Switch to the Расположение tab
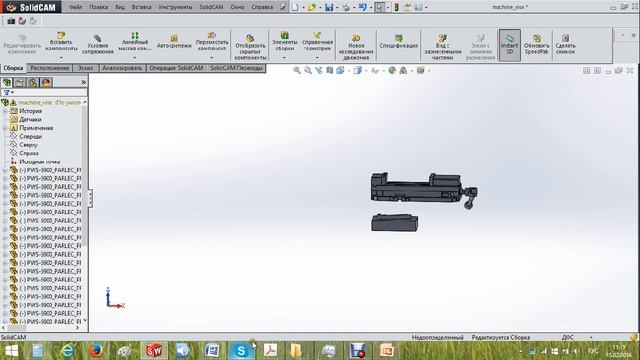Screen dimensions: 640x360 click(50, 68)
